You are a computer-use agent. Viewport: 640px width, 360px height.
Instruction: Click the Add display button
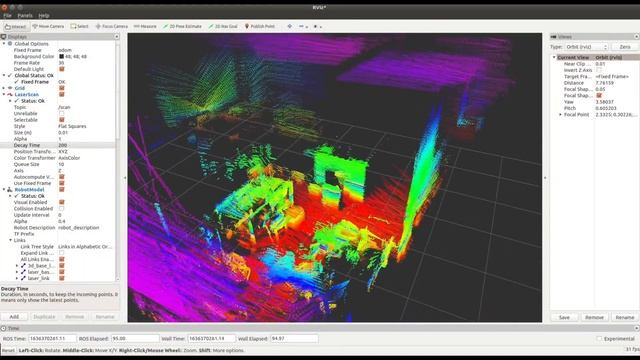[14, 317]
